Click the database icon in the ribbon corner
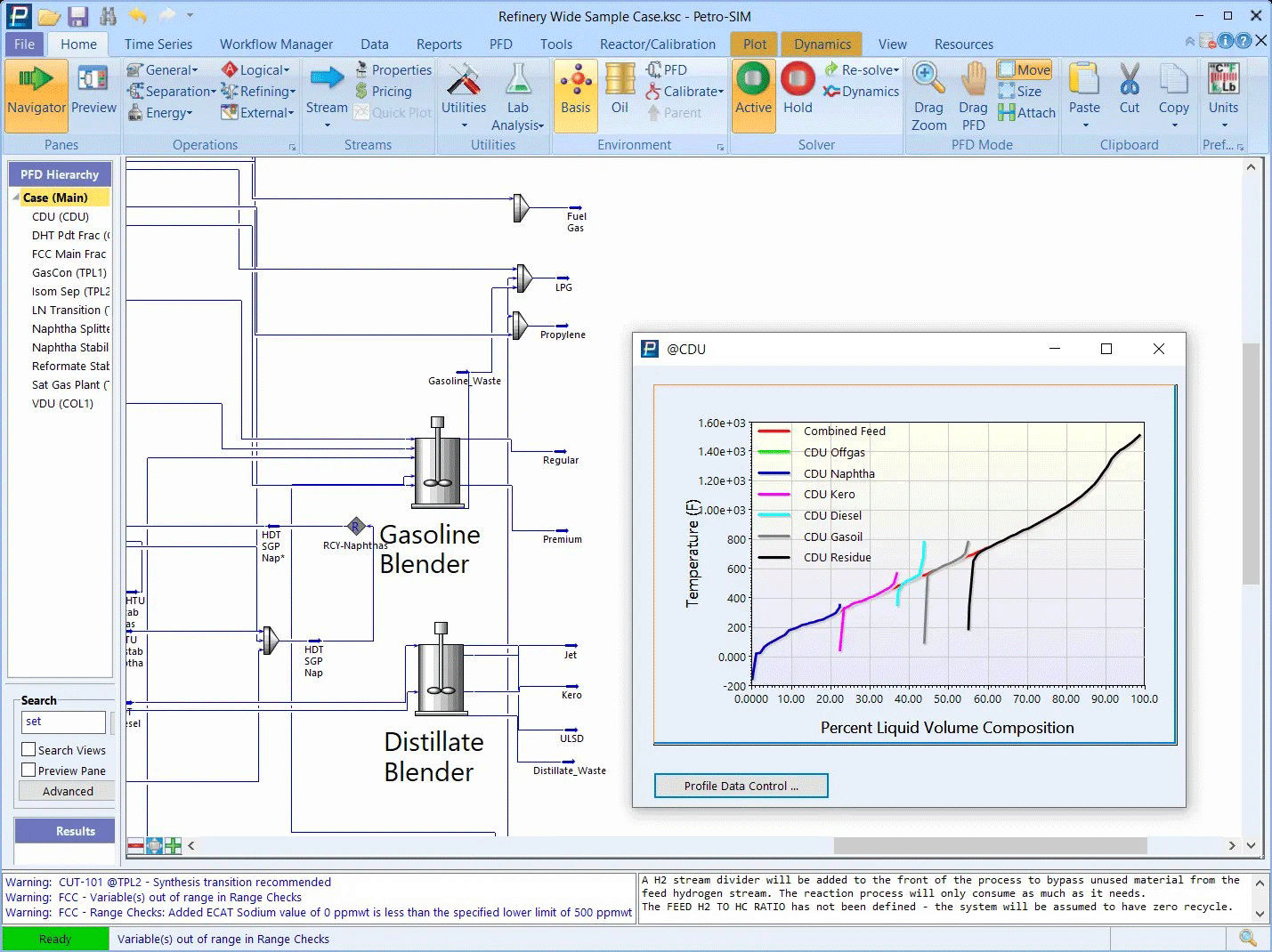Image resolution: width=1272 pixels, height=952 pixels. [x=1208, y=41]
